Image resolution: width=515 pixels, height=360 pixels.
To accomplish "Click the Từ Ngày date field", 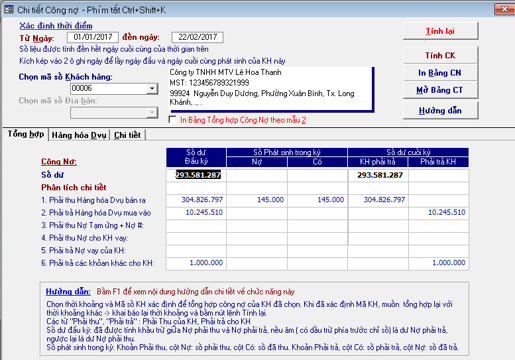I will coord(93,37).
